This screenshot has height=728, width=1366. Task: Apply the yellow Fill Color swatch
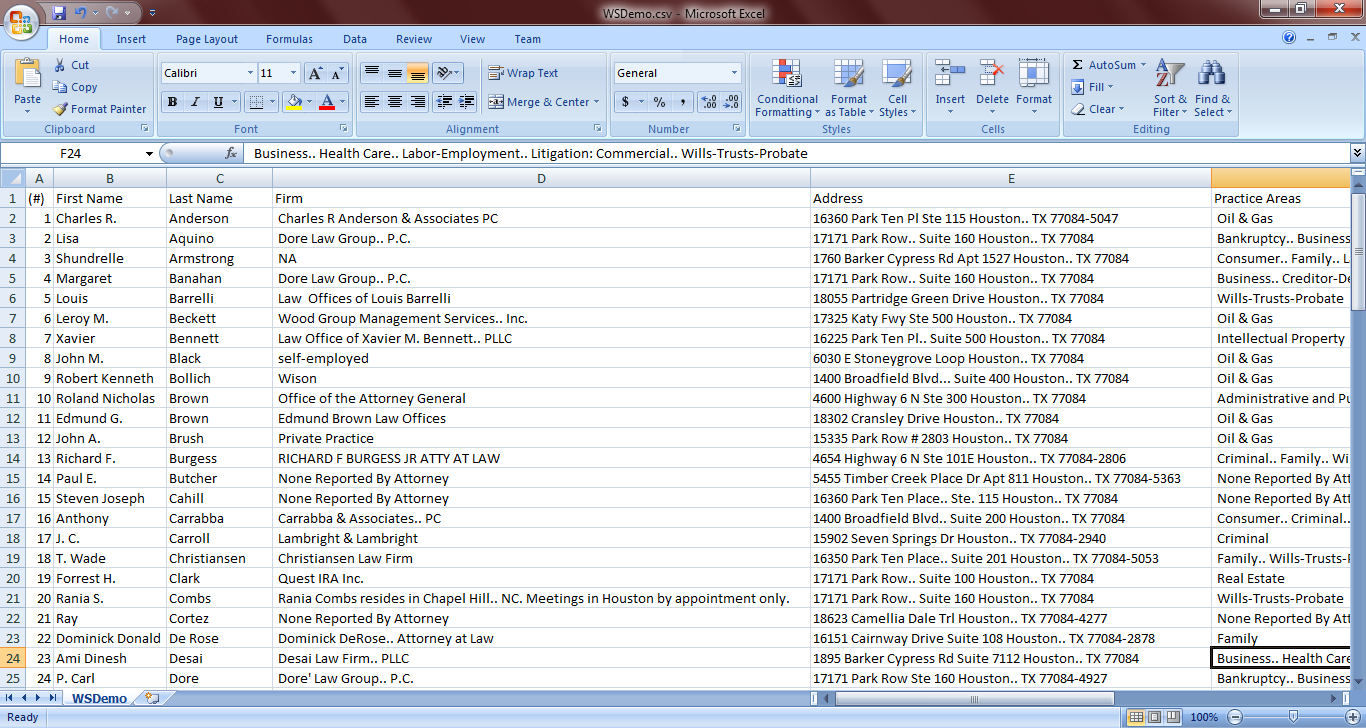293,102
